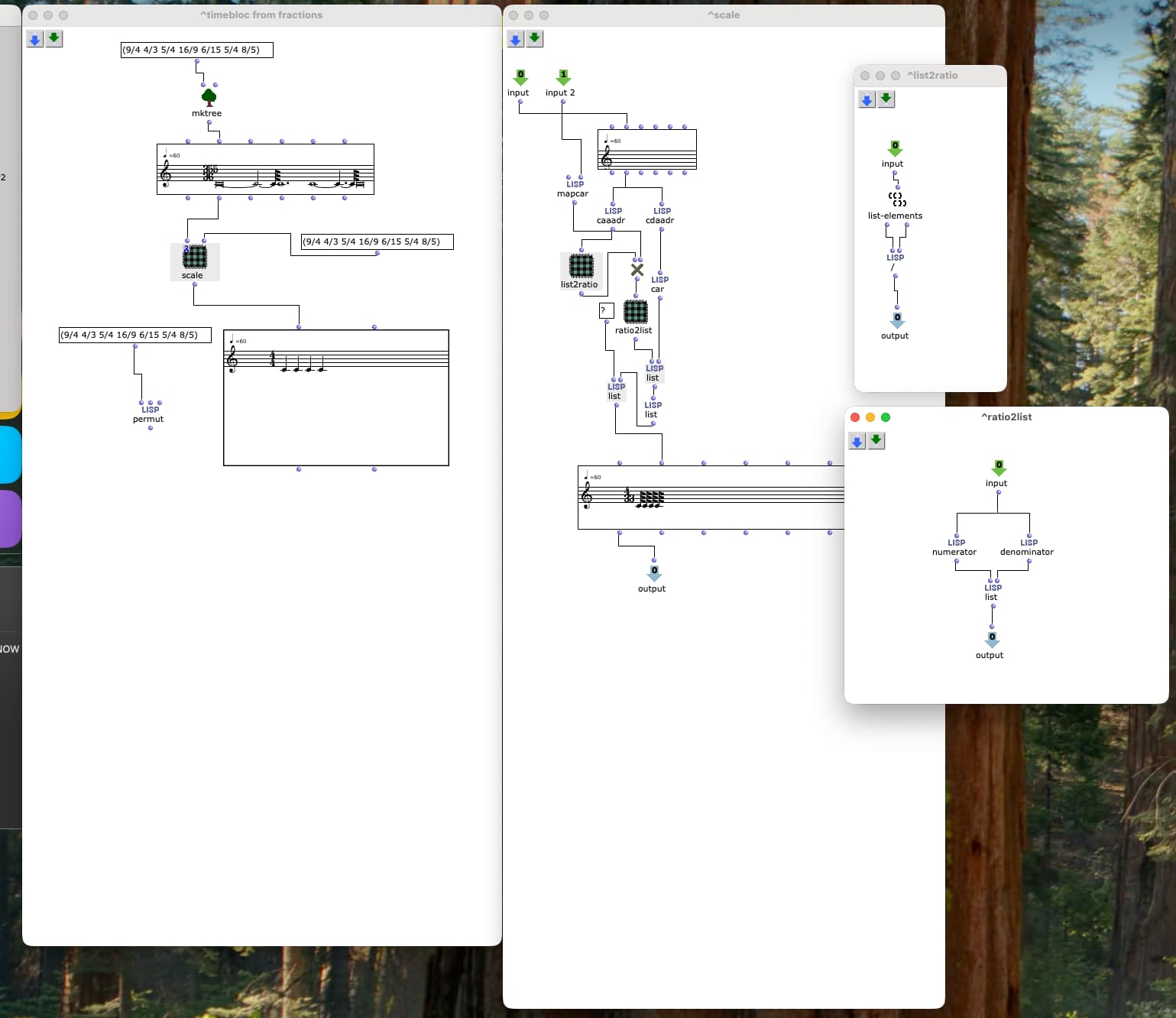Click the fraction list box connected to mktree
This screenshot has height=1018, width=1176.
pos(196,50)
